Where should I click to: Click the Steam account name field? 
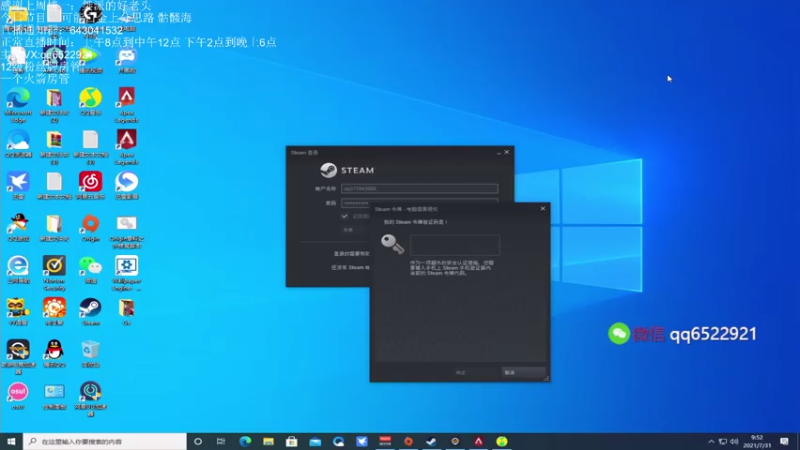[419, 188]
